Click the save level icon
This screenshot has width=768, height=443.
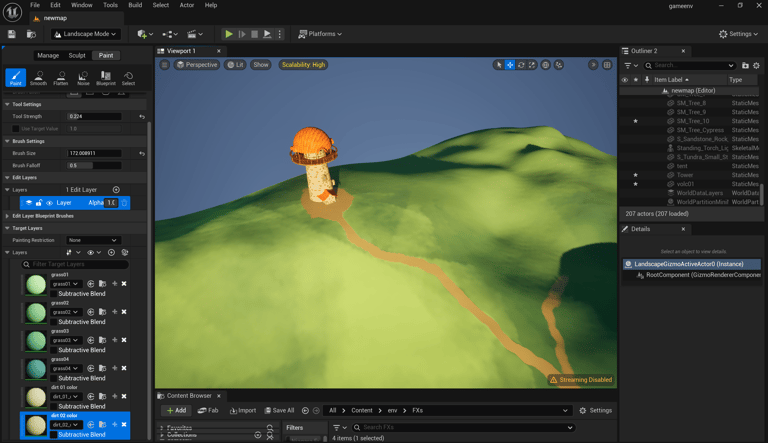pos(12,34)
